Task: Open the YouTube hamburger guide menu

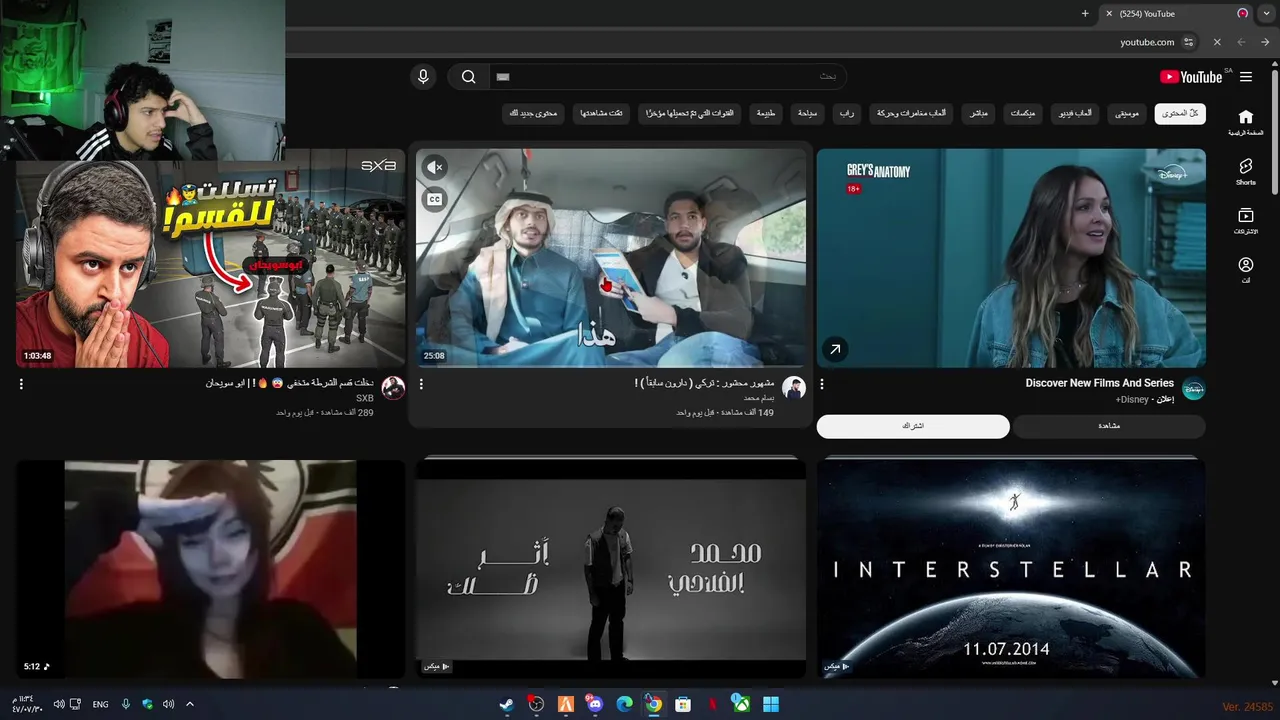Action: [1246, 77]
